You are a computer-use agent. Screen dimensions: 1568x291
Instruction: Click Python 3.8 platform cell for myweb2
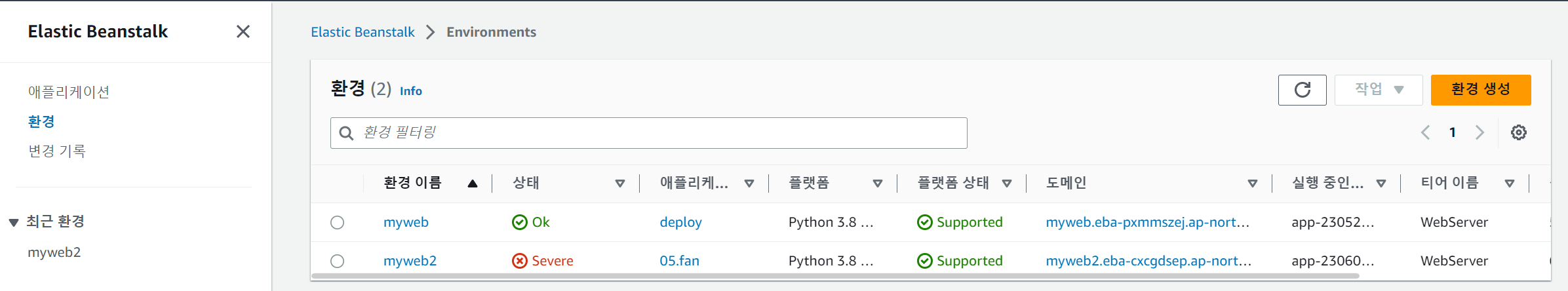pyautogui.click(x=831, y=261)
